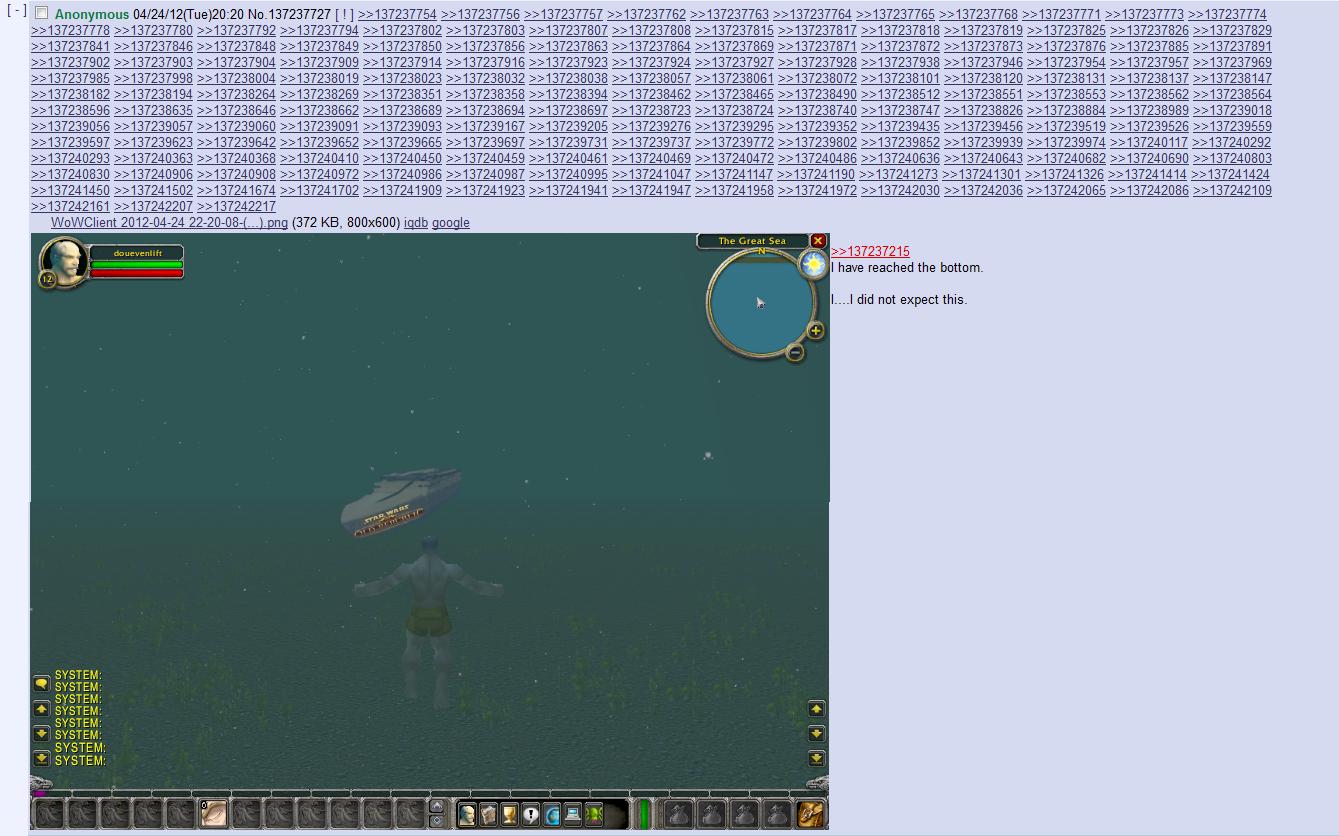Click the "(372 KB, 800x600)" file info text
The width and height of the screenshot is (1339, 836).
point(346,223)
